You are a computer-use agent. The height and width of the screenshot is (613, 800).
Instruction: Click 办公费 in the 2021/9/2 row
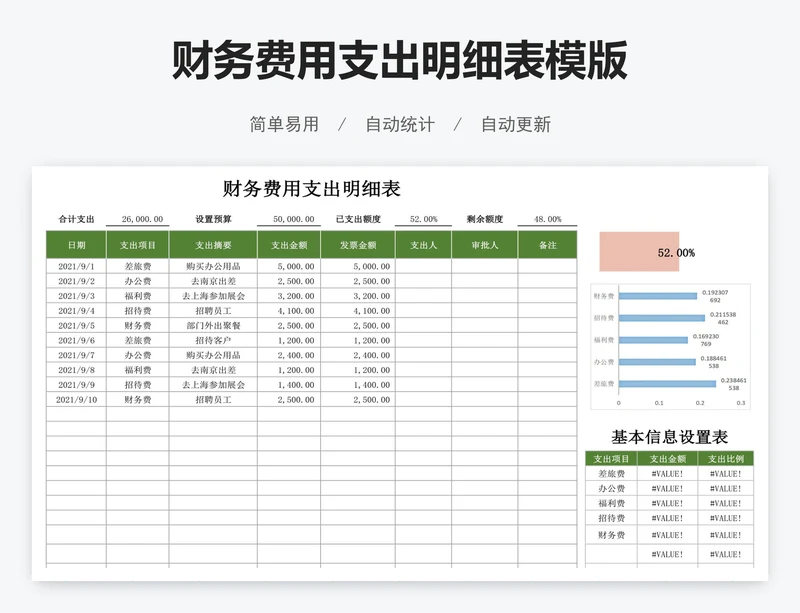coord(138,281)
